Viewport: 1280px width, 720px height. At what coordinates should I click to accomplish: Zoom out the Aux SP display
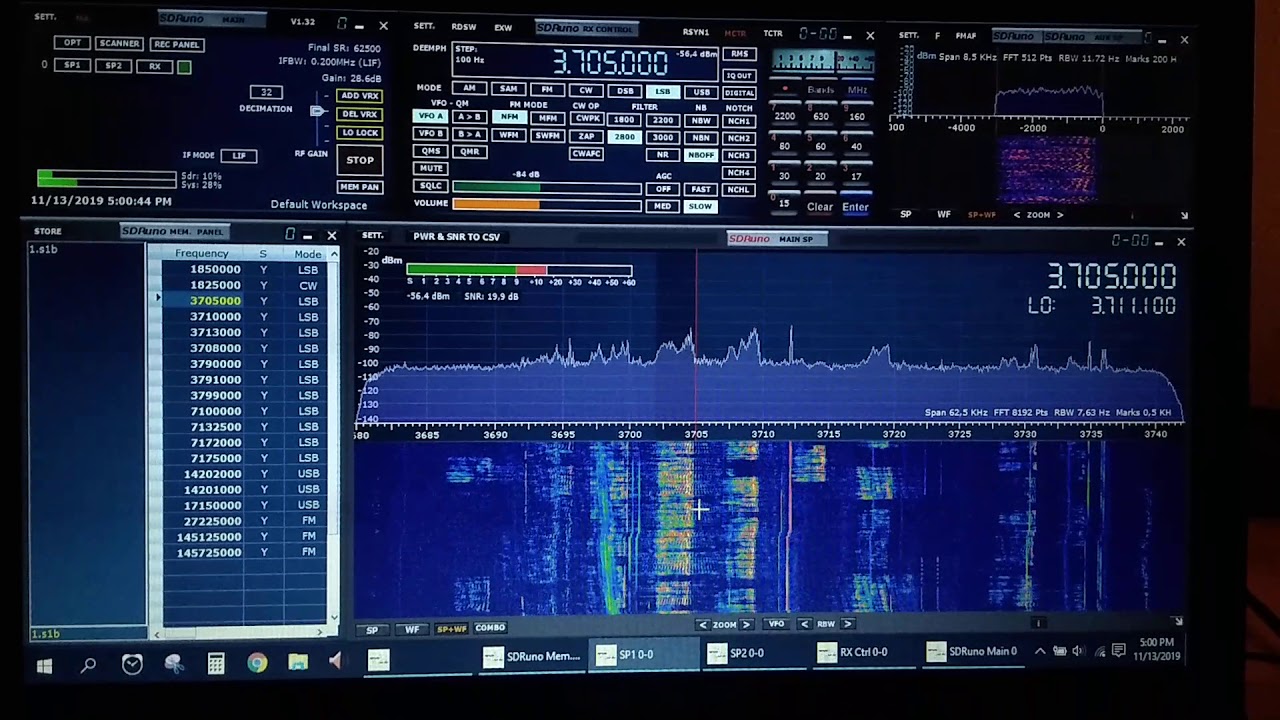[1017, 214]
